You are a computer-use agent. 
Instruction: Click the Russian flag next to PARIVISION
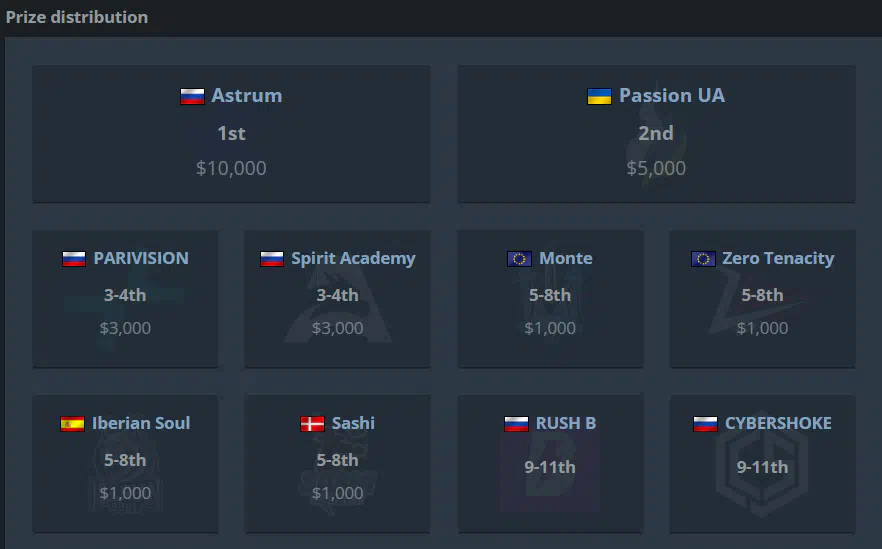tap(74, 259)
